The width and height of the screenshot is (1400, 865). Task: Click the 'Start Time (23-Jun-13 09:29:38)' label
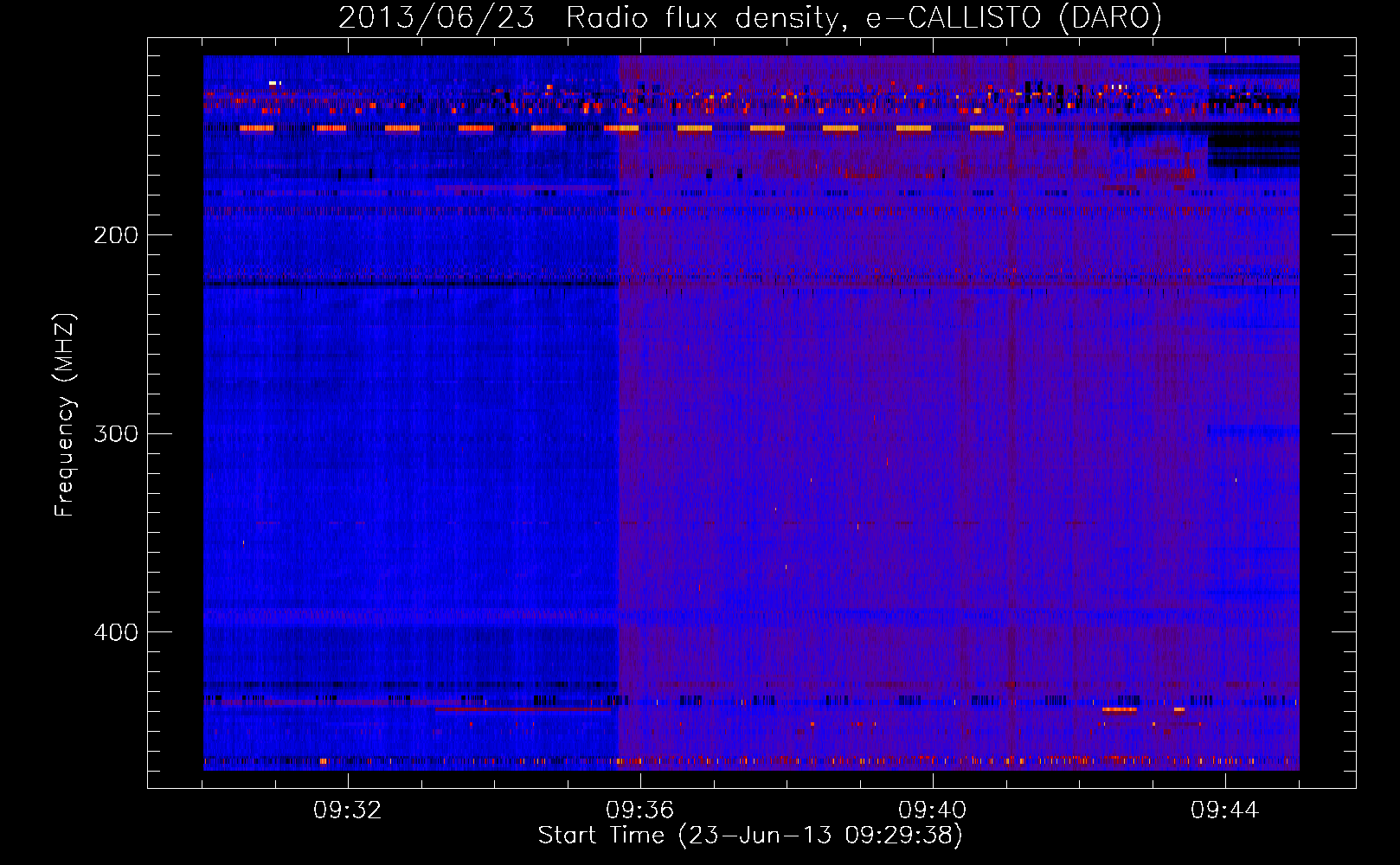[750, 836]
